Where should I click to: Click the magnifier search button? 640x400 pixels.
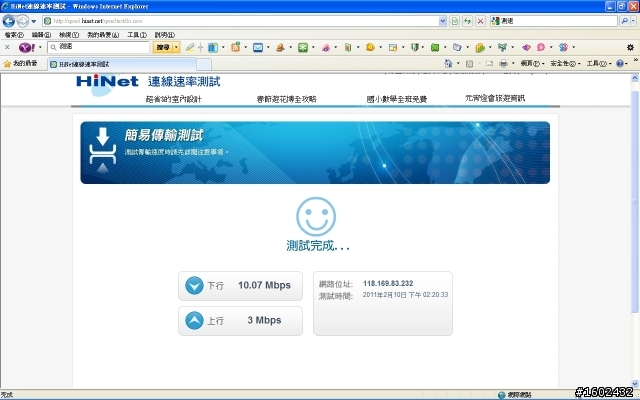click(x=624, y=21)
